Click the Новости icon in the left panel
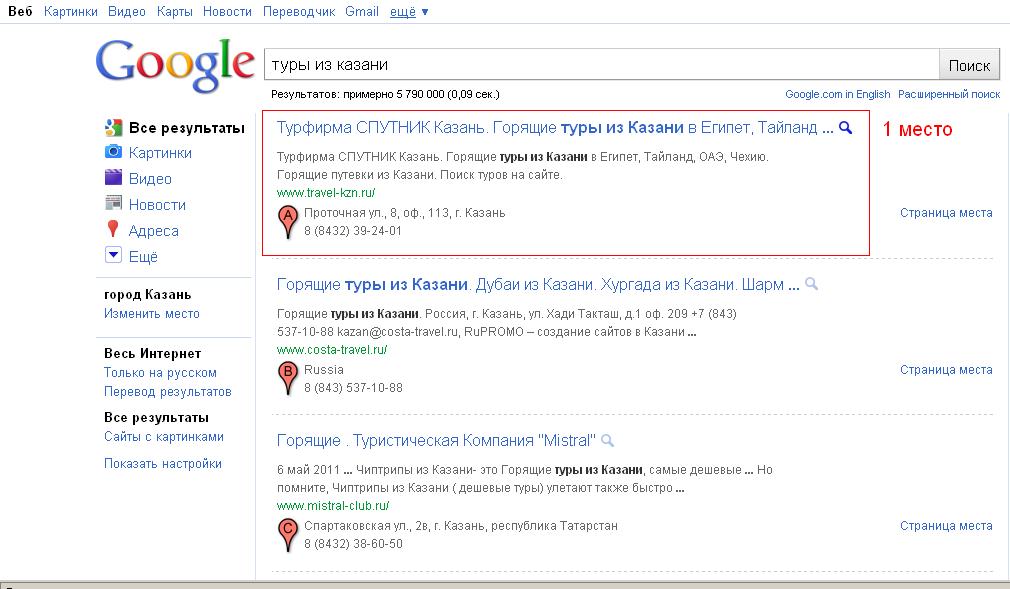1010x589 pixels. tap(112, 203)
